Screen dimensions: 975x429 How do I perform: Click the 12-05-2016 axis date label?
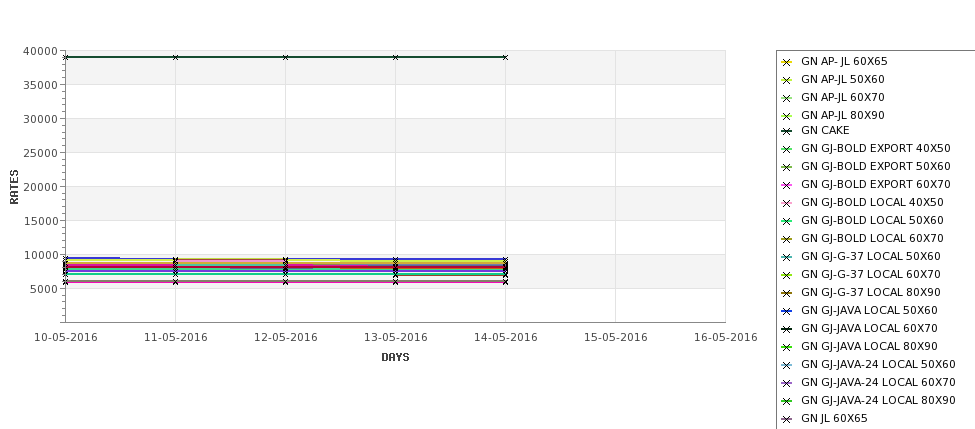285,338
